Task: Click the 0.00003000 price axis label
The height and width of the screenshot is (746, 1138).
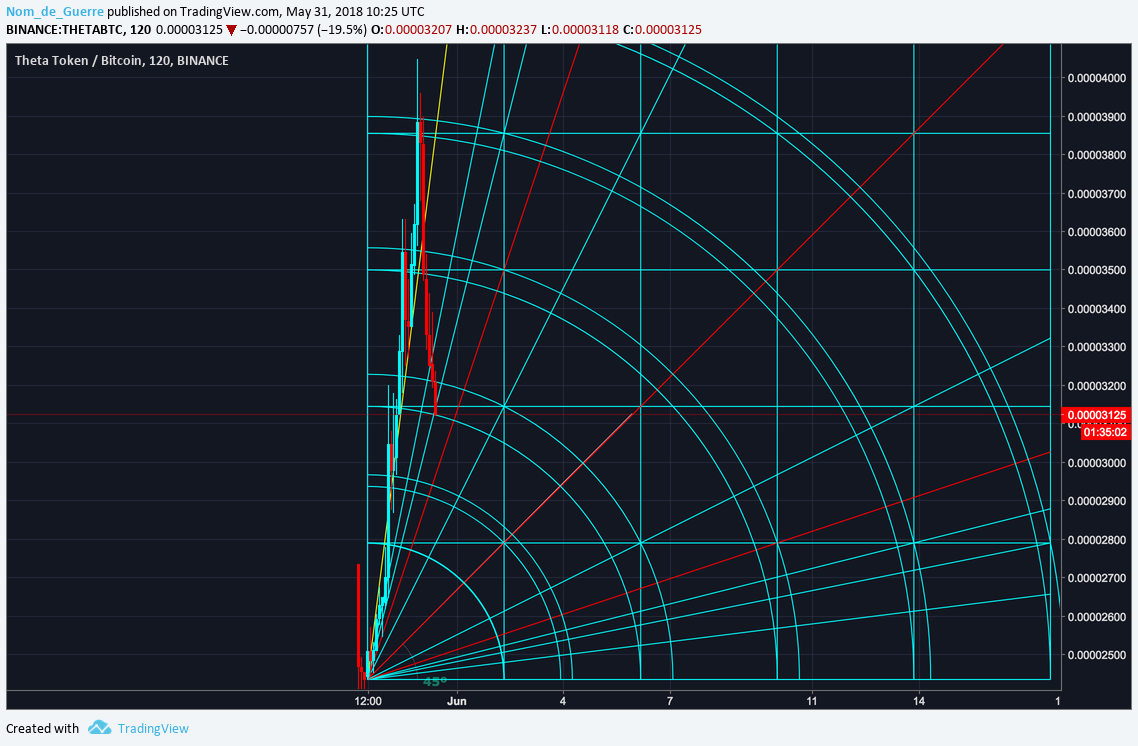Action: click(1097, 463)
